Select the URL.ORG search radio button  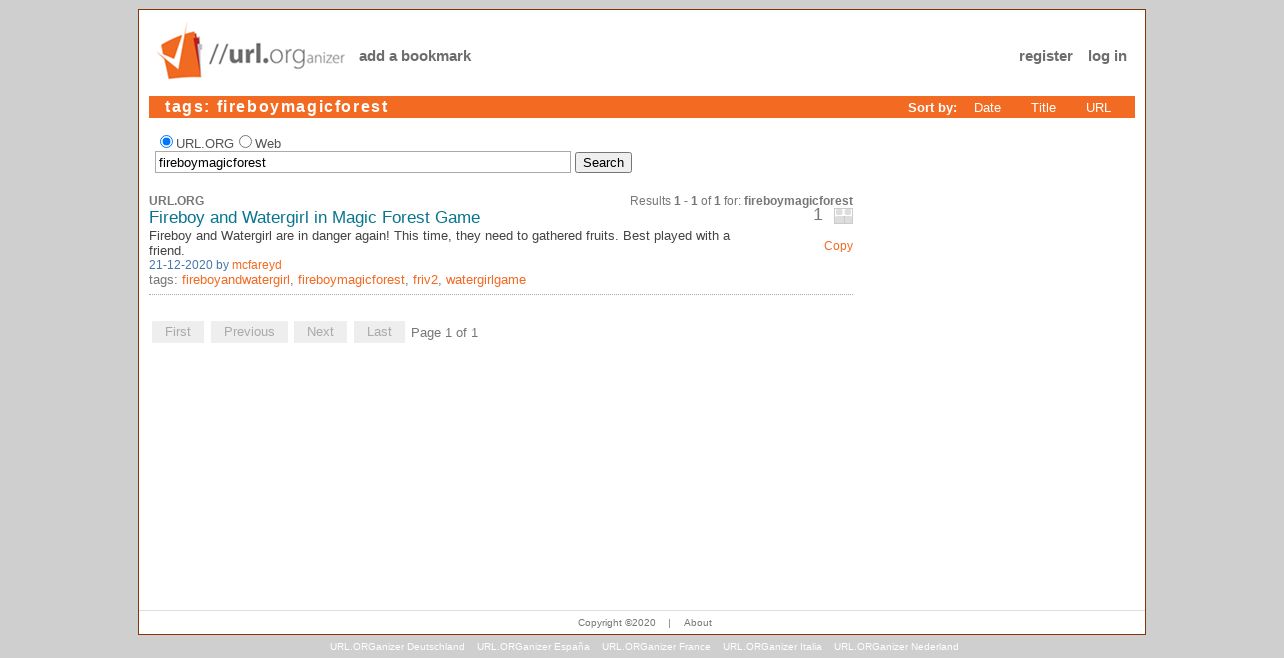click(166, 142)
